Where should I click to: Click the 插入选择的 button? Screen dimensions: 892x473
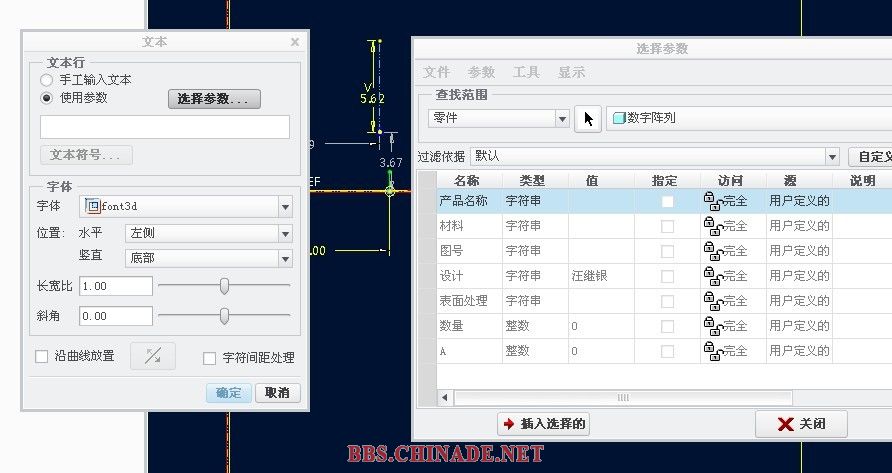[543, 424]
